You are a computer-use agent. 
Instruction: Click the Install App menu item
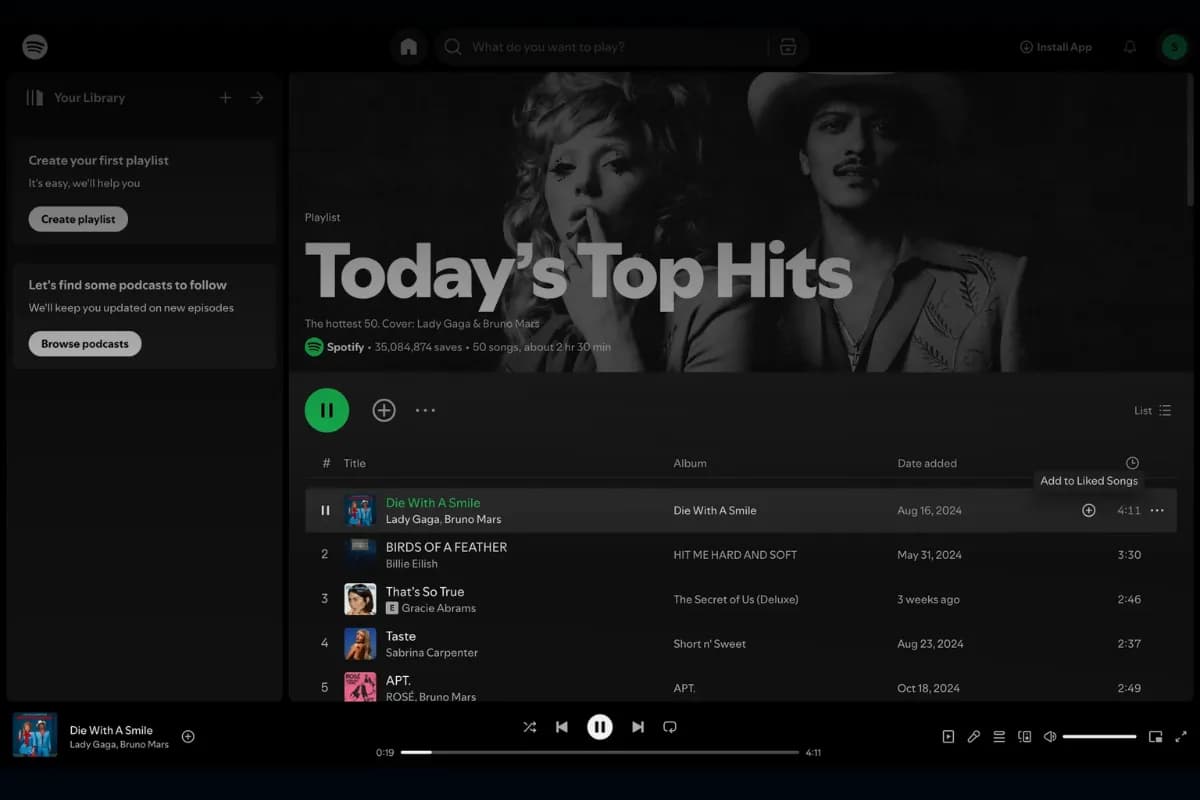point(1056,46)
